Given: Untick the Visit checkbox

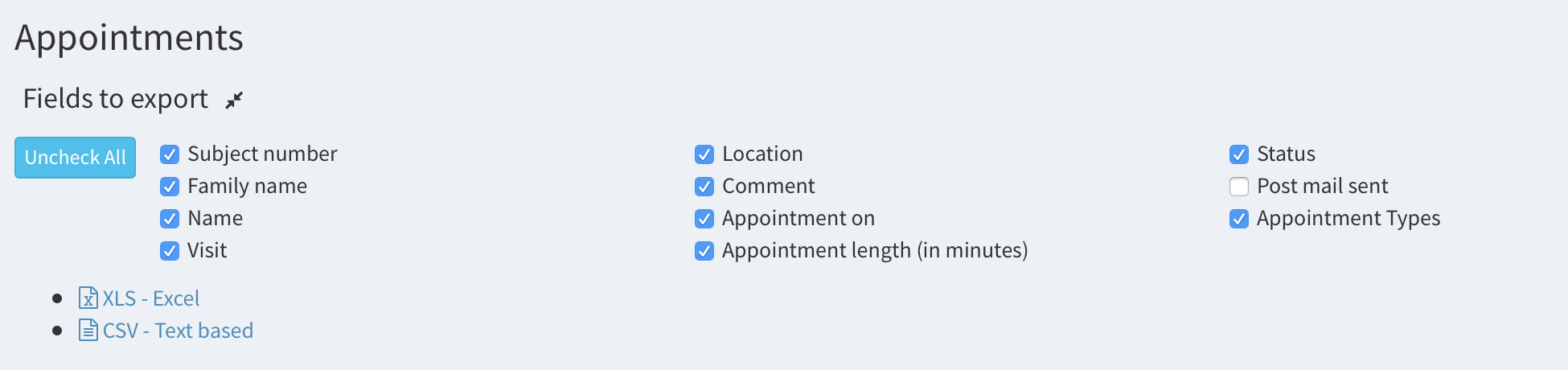Looking at the screenshot, I should [x=170, y=251].
